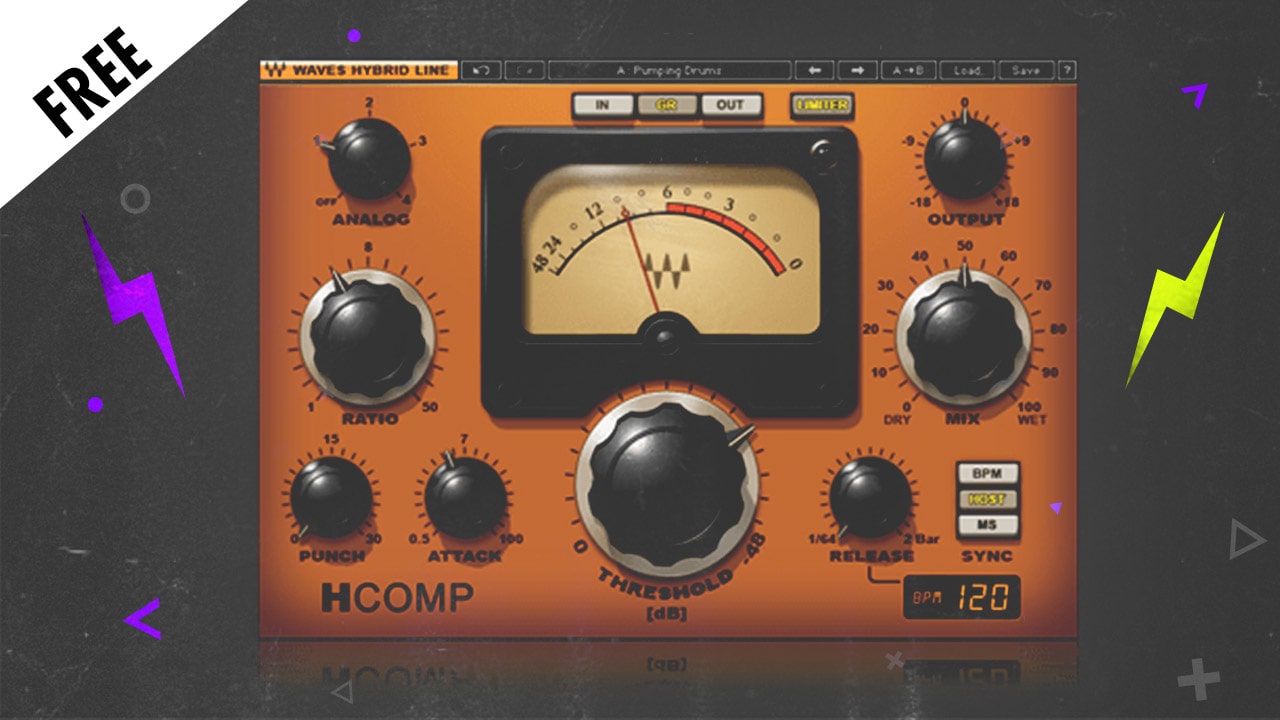Go to the previous preset with left arrow
This screenshot has width=1280, height=720.
click(815, 71)
